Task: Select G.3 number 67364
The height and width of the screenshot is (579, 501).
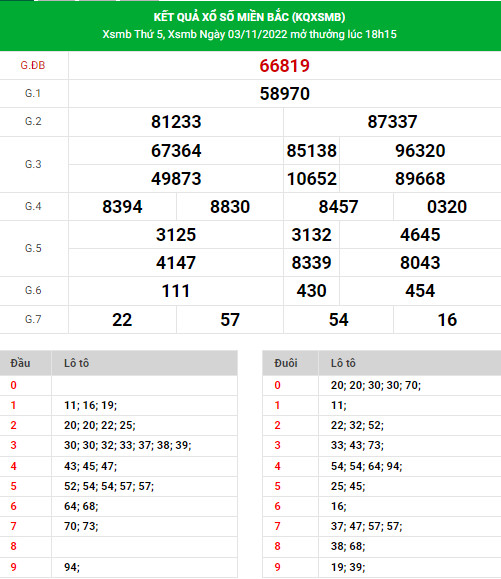Action: 176,151
